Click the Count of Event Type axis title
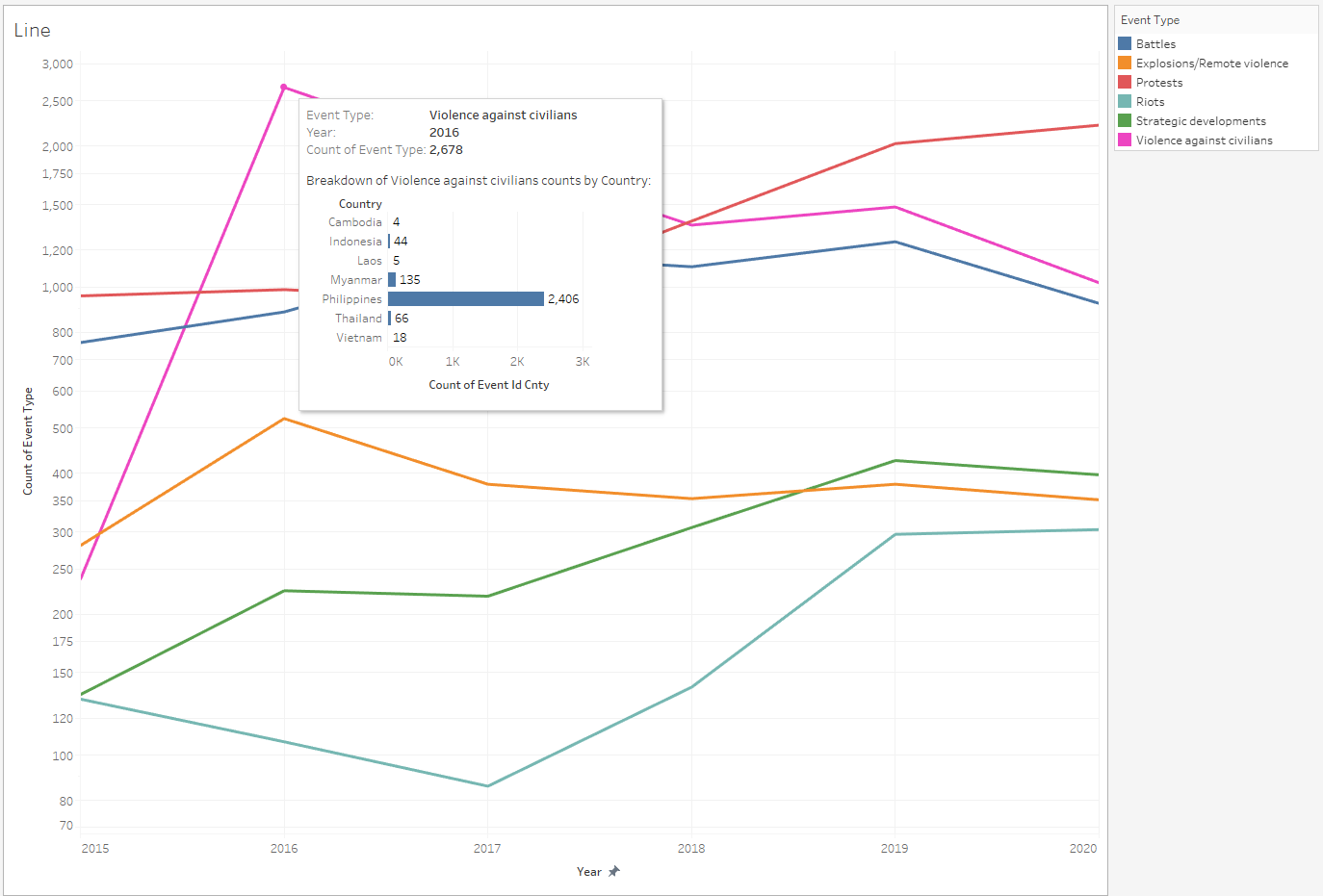Screen dimensions: 1323x896 point(28,441)
